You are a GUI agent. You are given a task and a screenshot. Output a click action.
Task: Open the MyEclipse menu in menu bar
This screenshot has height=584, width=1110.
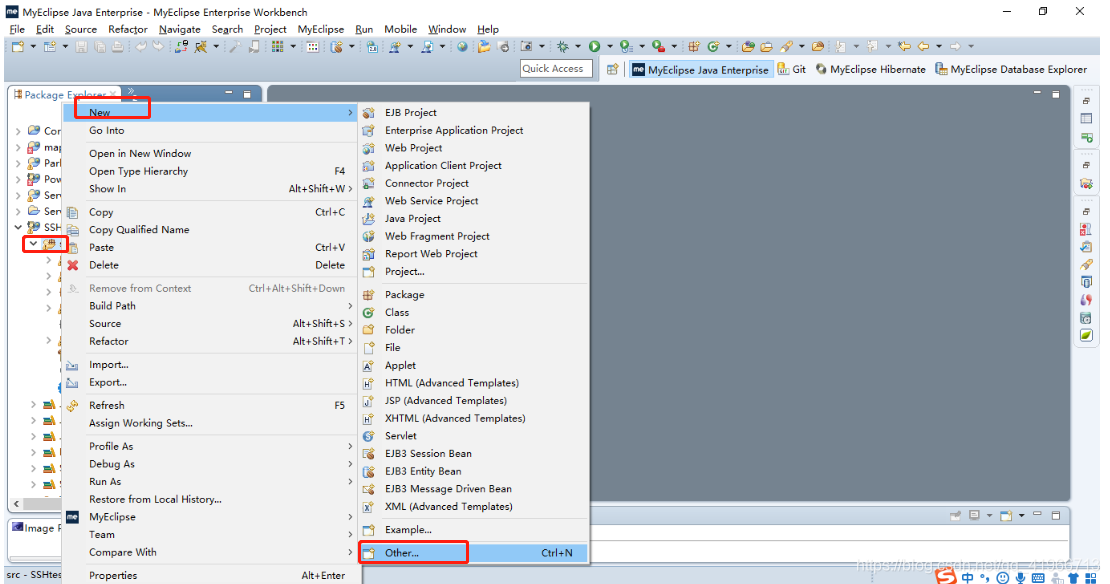[321, 29]
